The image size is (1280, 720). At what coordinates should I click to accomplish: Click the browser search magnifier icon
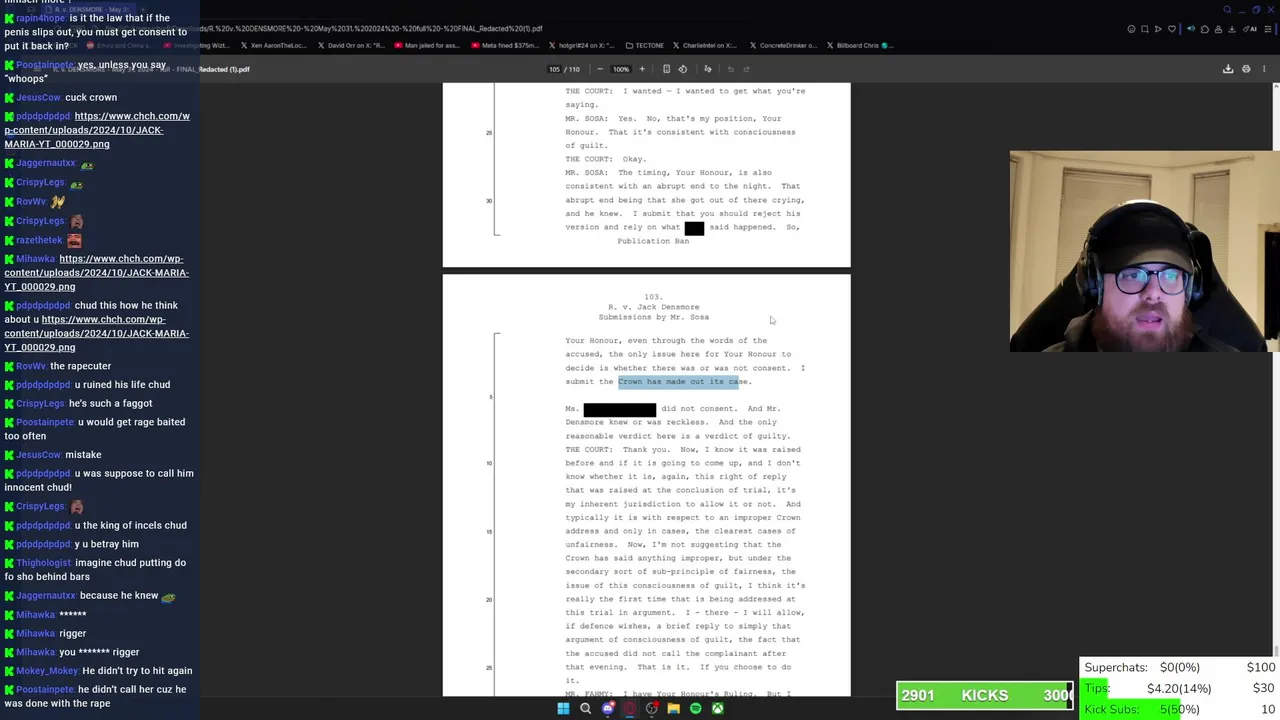point(1227,10)
